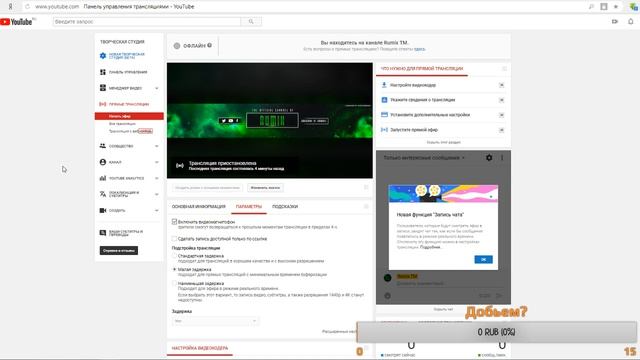Image resolution: width=640 pixels, height=360 pixels.
Task: Dismiss the Установите дополнительные настройки item
Action: coord(502,115)
